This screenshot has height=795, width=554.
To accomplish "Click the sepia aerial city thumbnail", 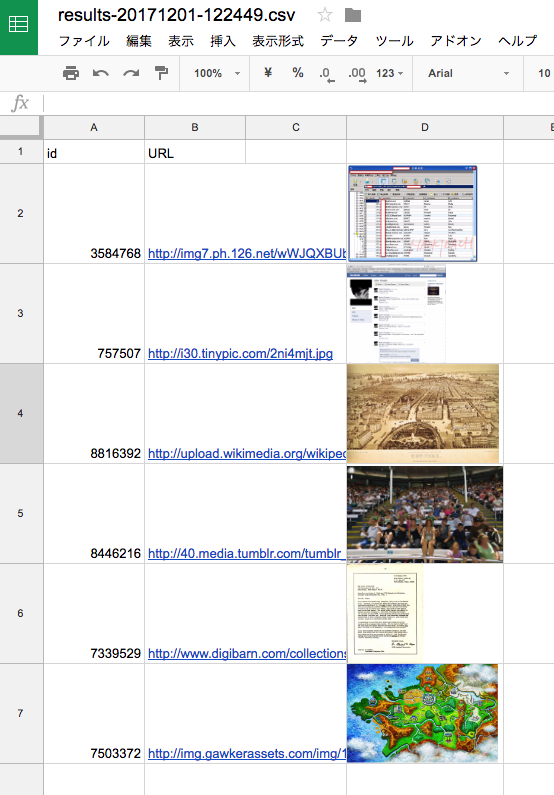I will click(x=423, y=413).
